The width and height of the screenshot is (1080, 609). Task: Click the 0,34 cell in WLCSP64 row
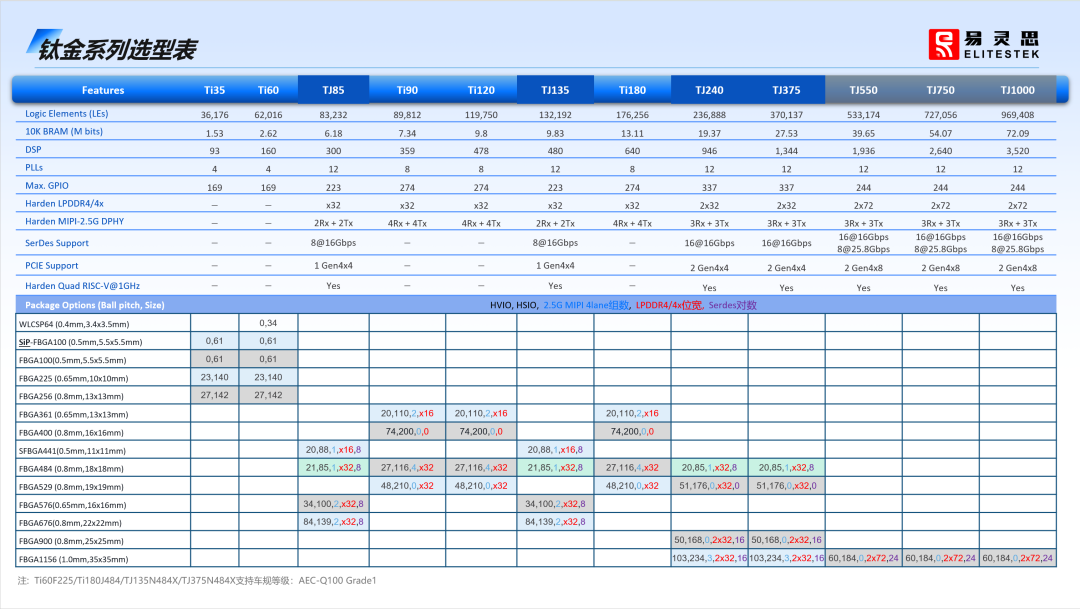click(268, 322)
